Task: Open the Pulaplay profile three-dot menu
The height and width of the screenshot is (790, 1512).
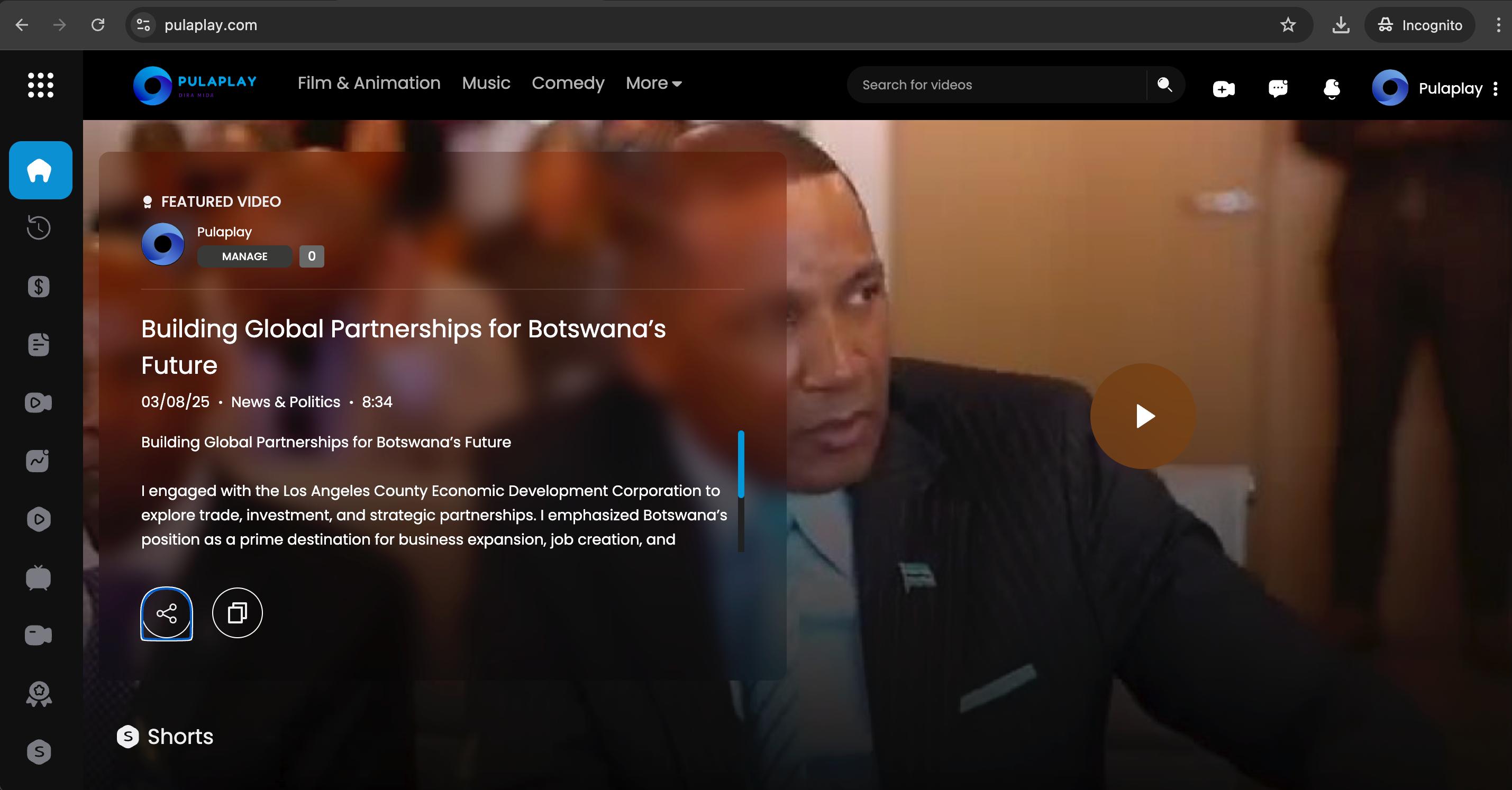Action: [x=1496, y=88]
